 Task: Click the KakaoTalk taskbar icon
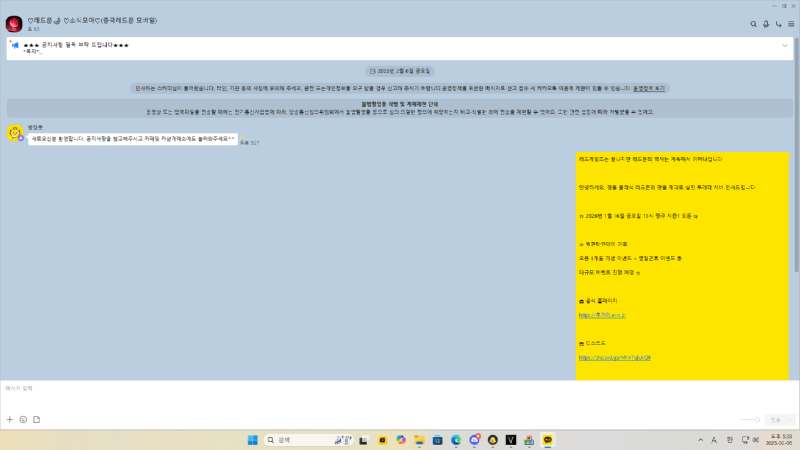(x=547, y=439)
